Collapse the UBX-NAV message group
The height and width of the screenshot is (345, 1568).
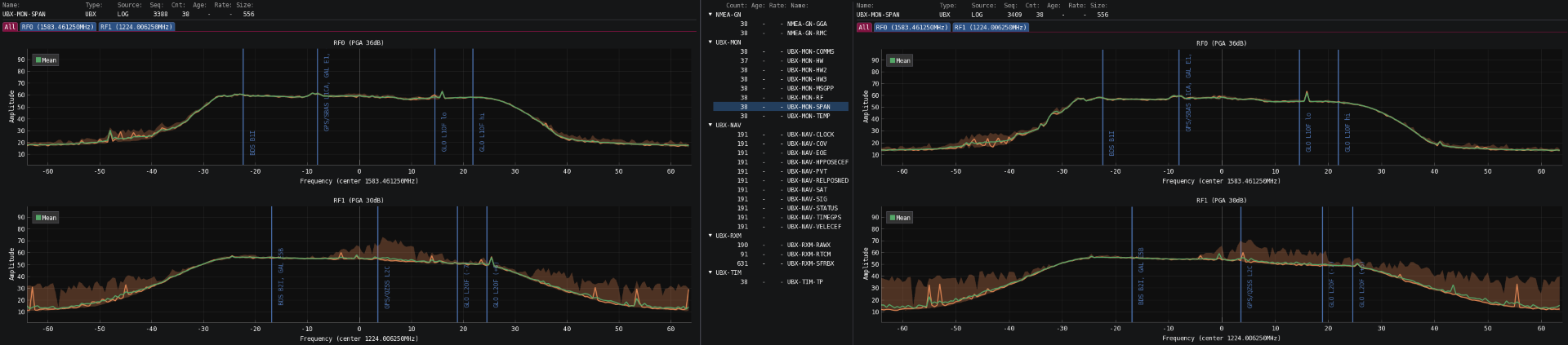(710, 126)
